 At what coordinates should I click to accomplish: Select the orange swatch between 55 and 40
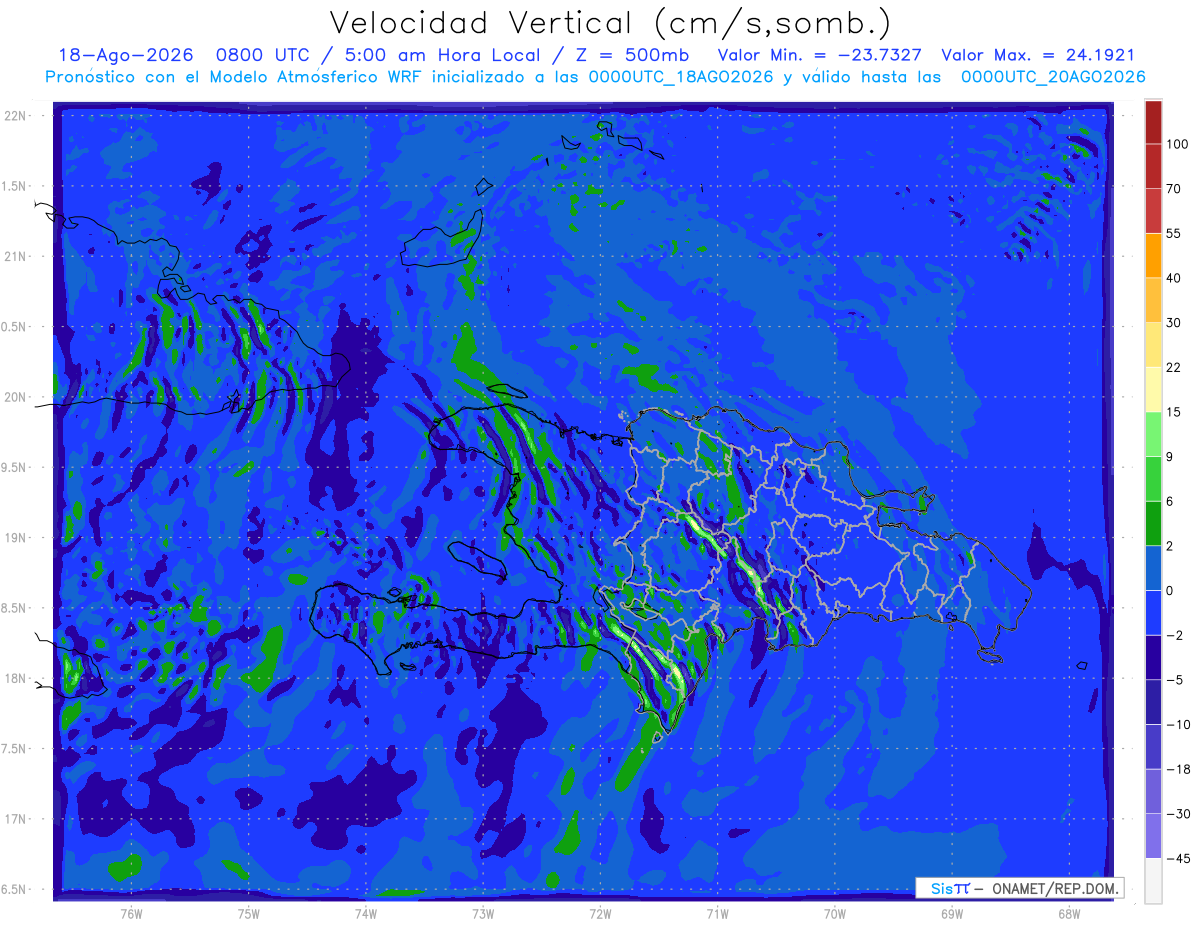1153,255
